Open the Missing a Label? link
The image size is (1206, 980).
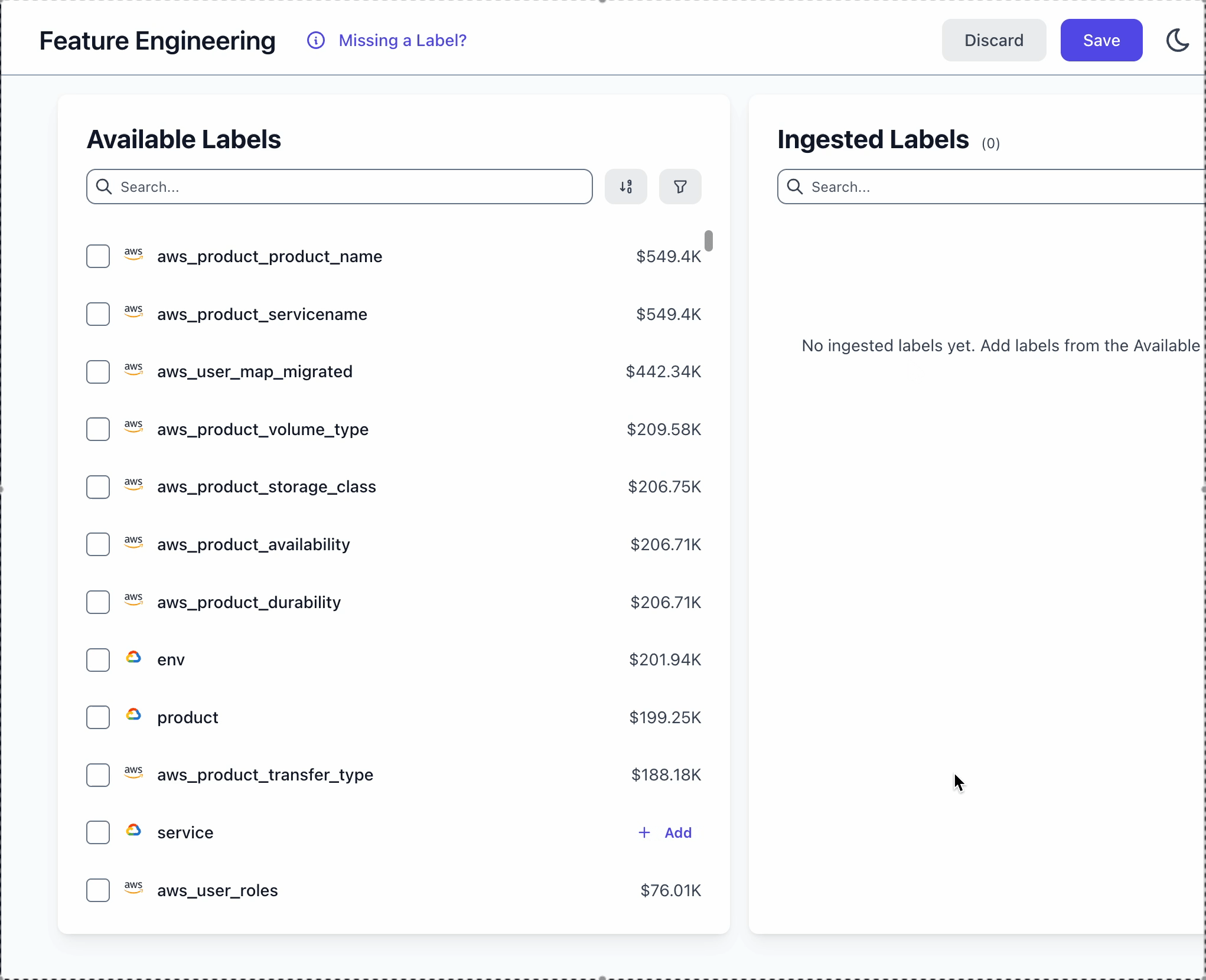pyautogui.click(x=402, y=40)
